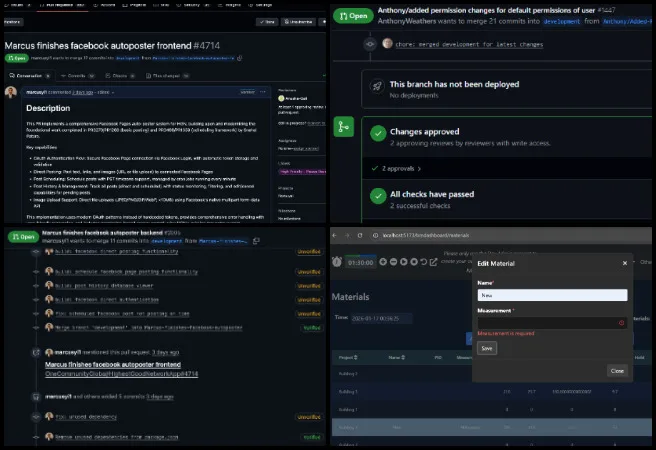Image resolution: width=656 pixels, height=450 pixels.
Task: Click the timer add-time plus icon
Action: coord(383,262)
